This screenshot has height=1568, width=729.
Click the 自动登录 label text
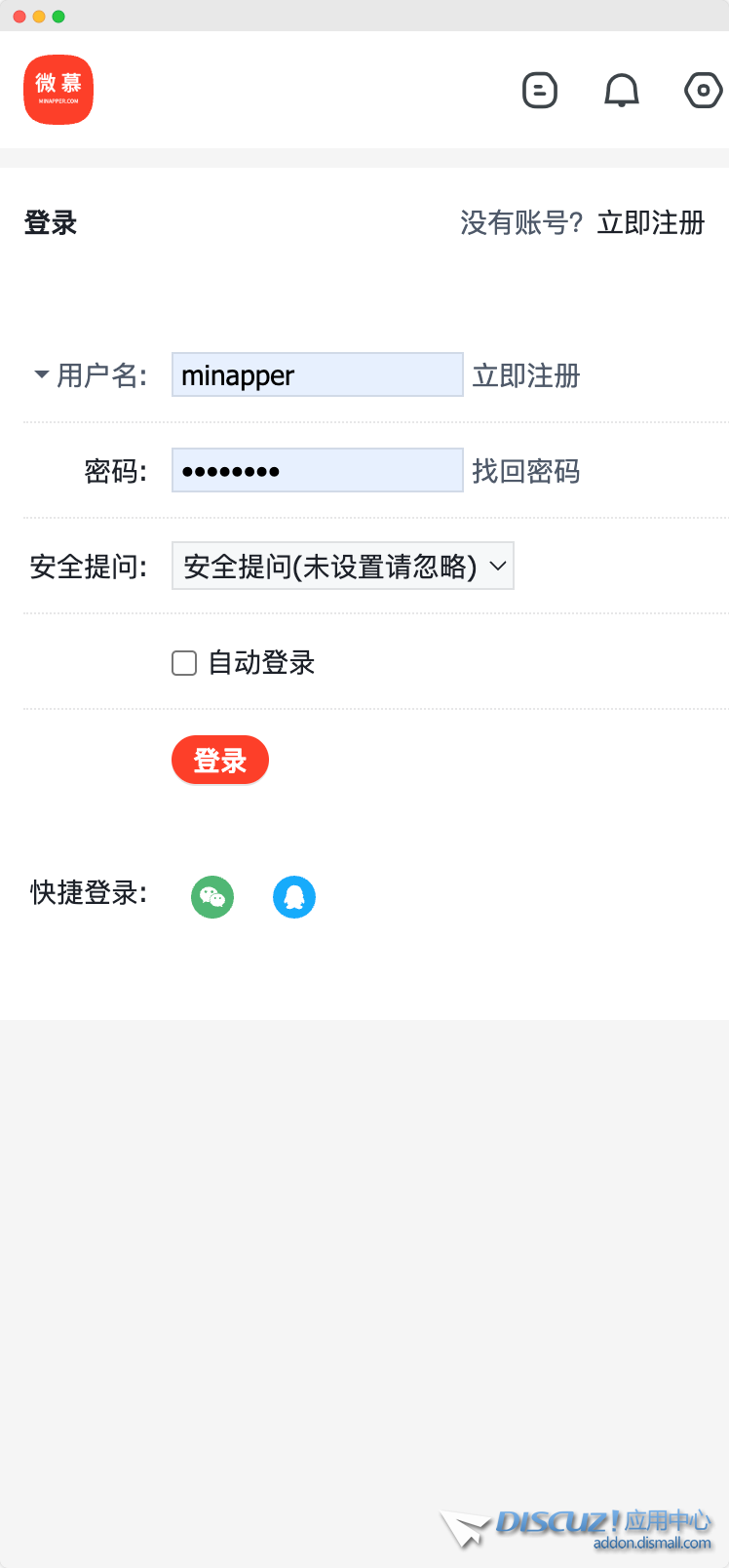[261, 663]
